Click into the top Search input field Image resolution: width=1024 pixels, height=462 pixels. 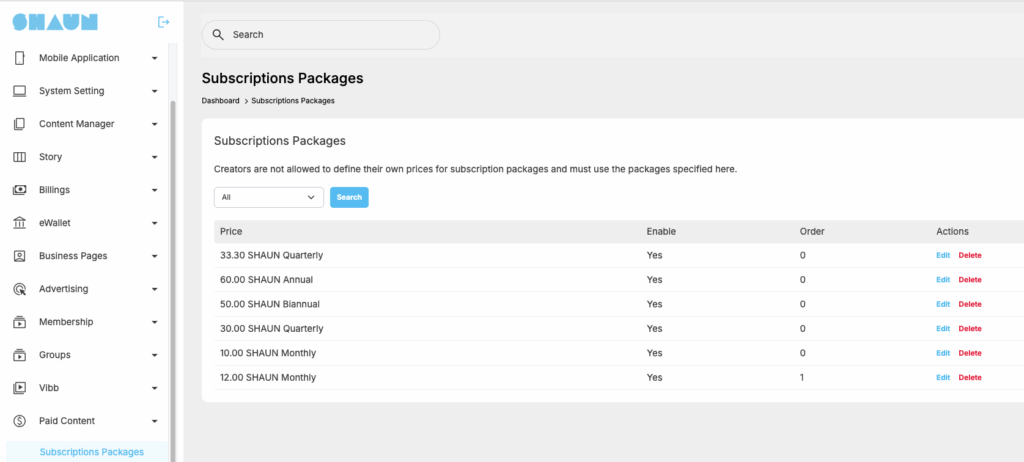[x=321, y=35]
